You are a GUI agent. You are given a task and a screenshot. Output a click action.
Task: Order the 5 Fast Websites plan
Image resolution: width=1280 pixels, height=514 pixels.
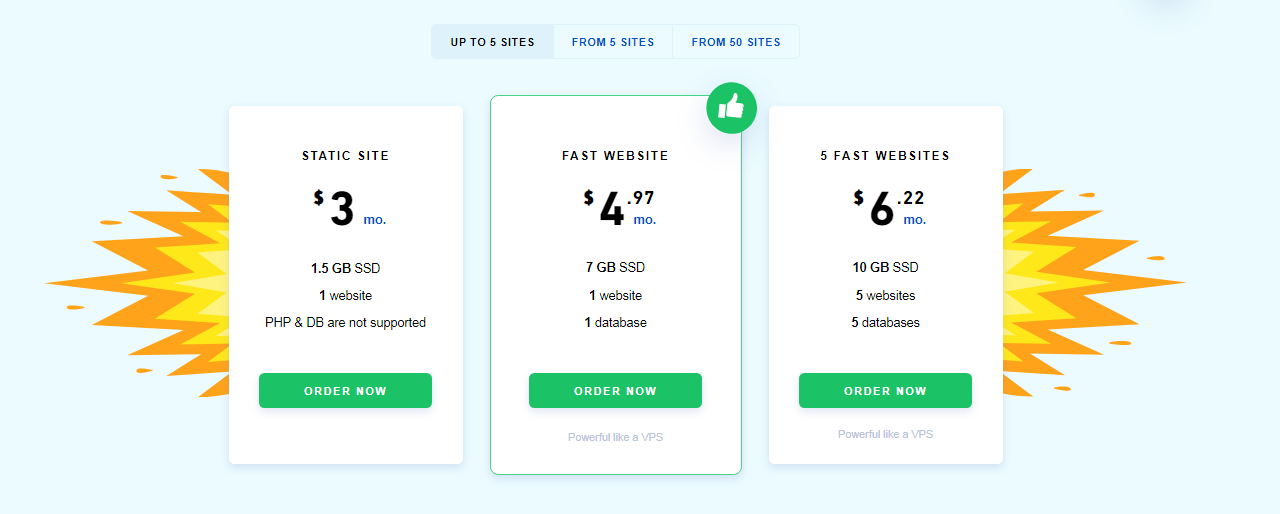(885, 391)
